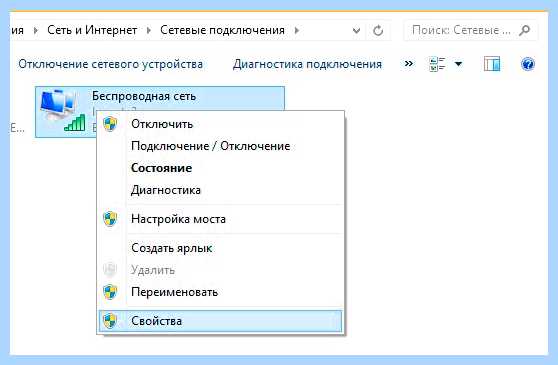Click shield icon beside 'Отключить'
This screenshot has width=558, height=365.
110,124
